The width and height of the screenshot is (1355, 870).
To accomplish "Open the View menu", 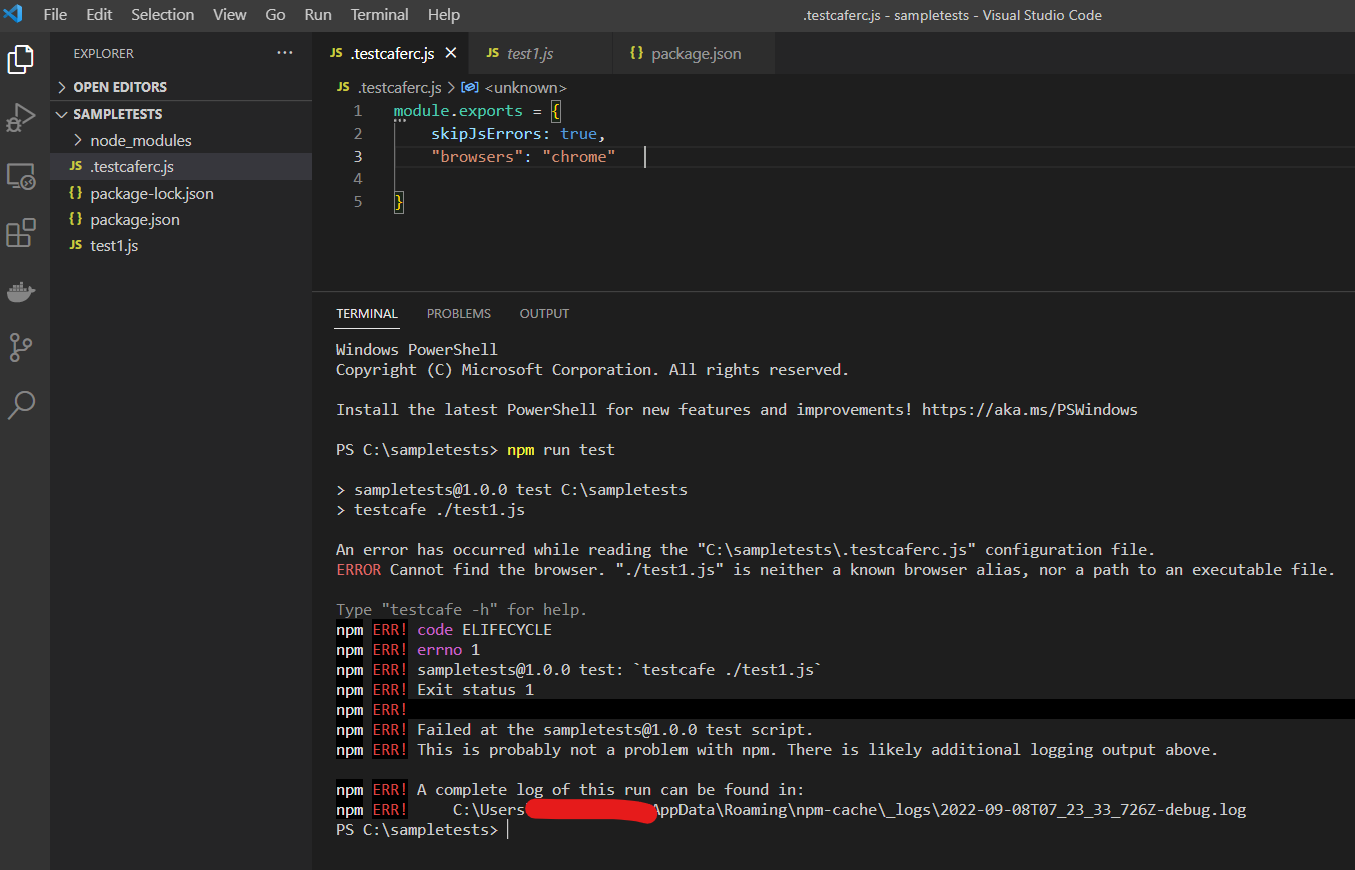I will click(x=230, y=15).
